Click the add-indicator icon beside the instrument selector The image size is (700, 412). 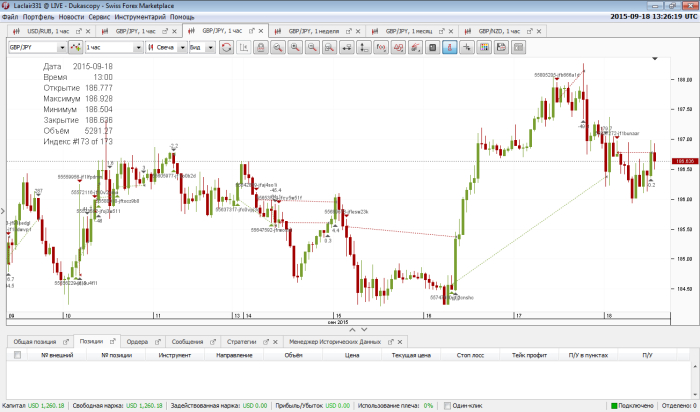point(75,47)
